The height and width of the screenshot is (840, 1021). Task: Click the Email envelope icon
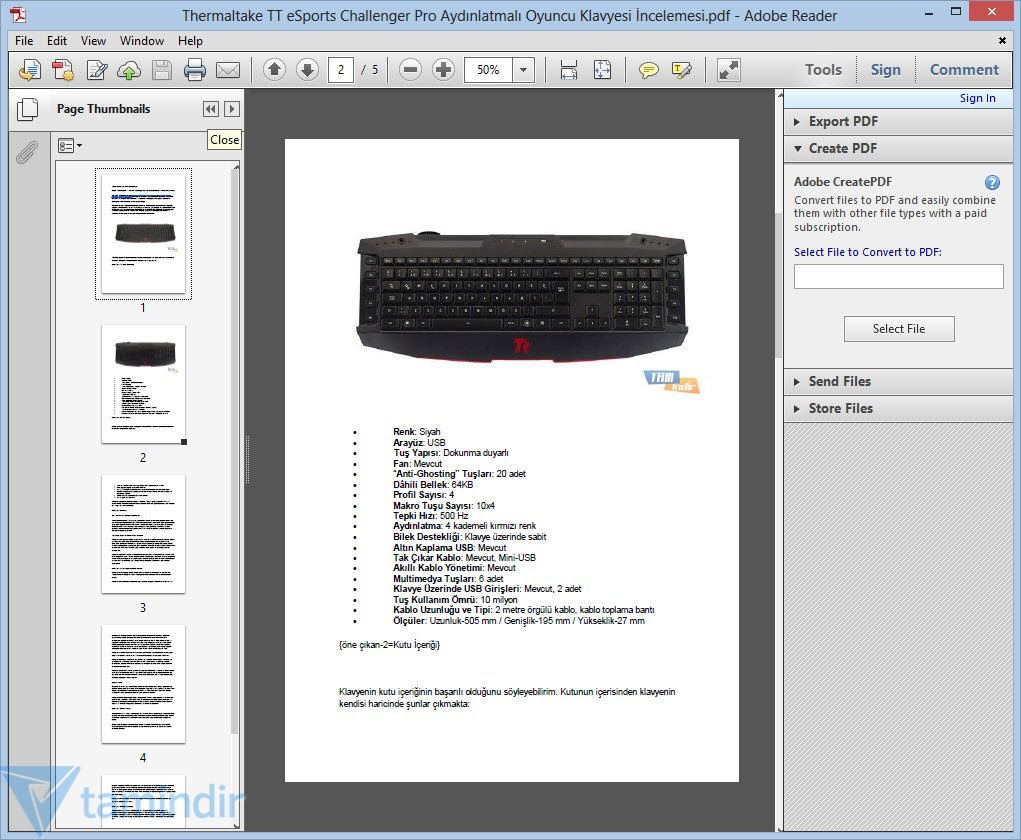pyautogui.click(x=228, y=70)
